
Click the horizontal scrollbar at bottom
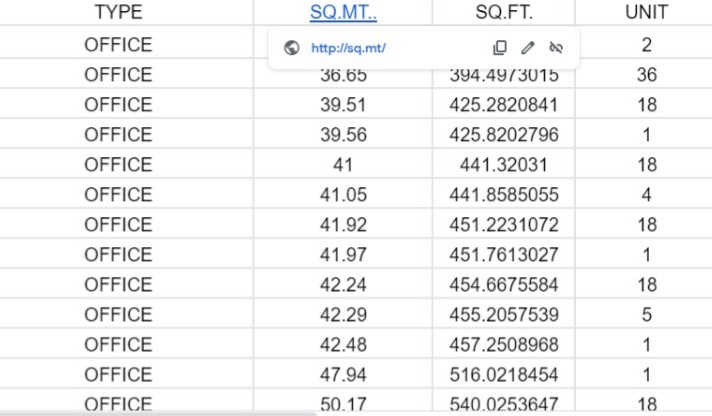click(158, 414)
